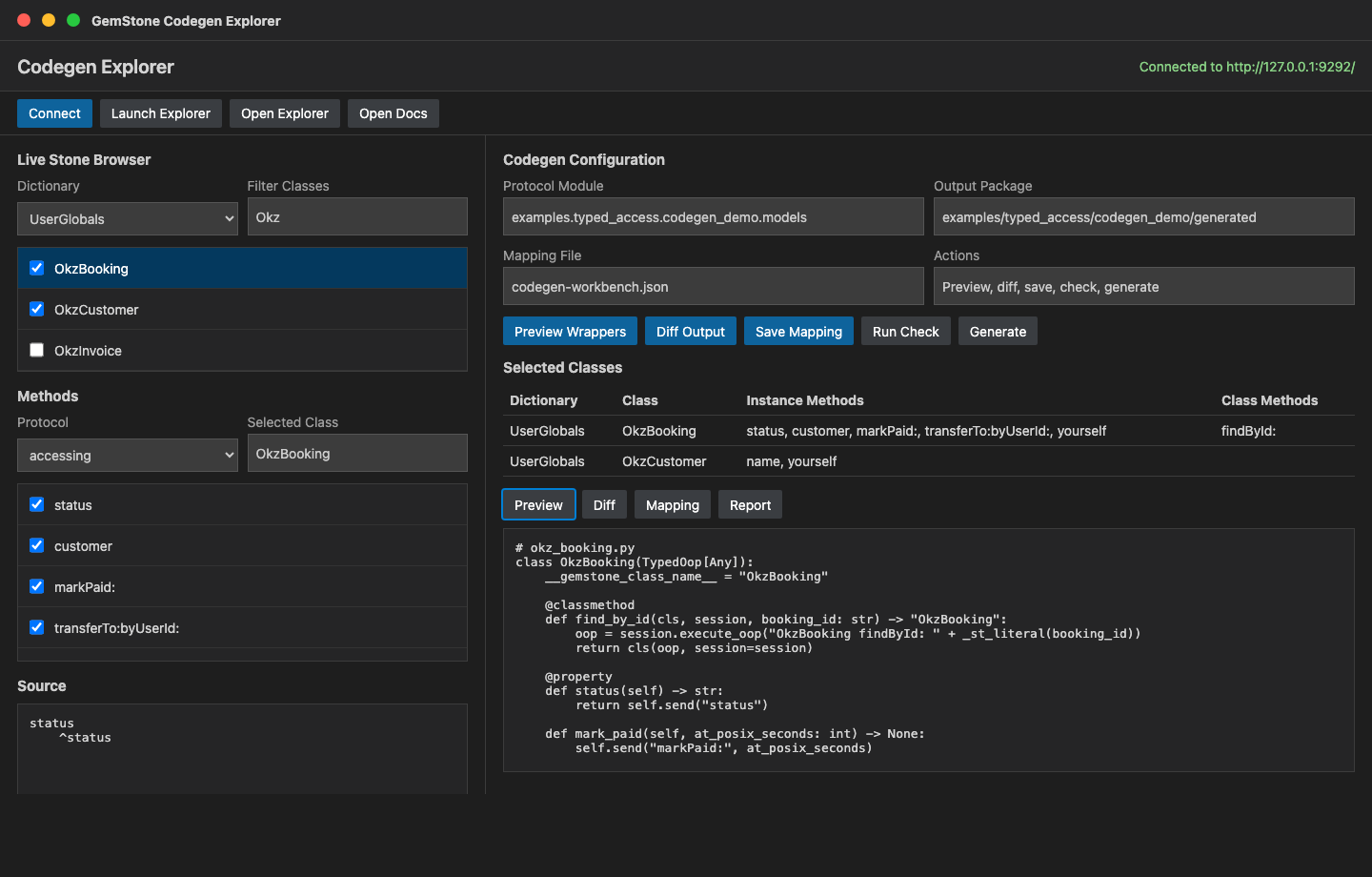Save the mapping with Save Mapping
The height and width of the screenshot is (877, 1372).
coord(798,331)
